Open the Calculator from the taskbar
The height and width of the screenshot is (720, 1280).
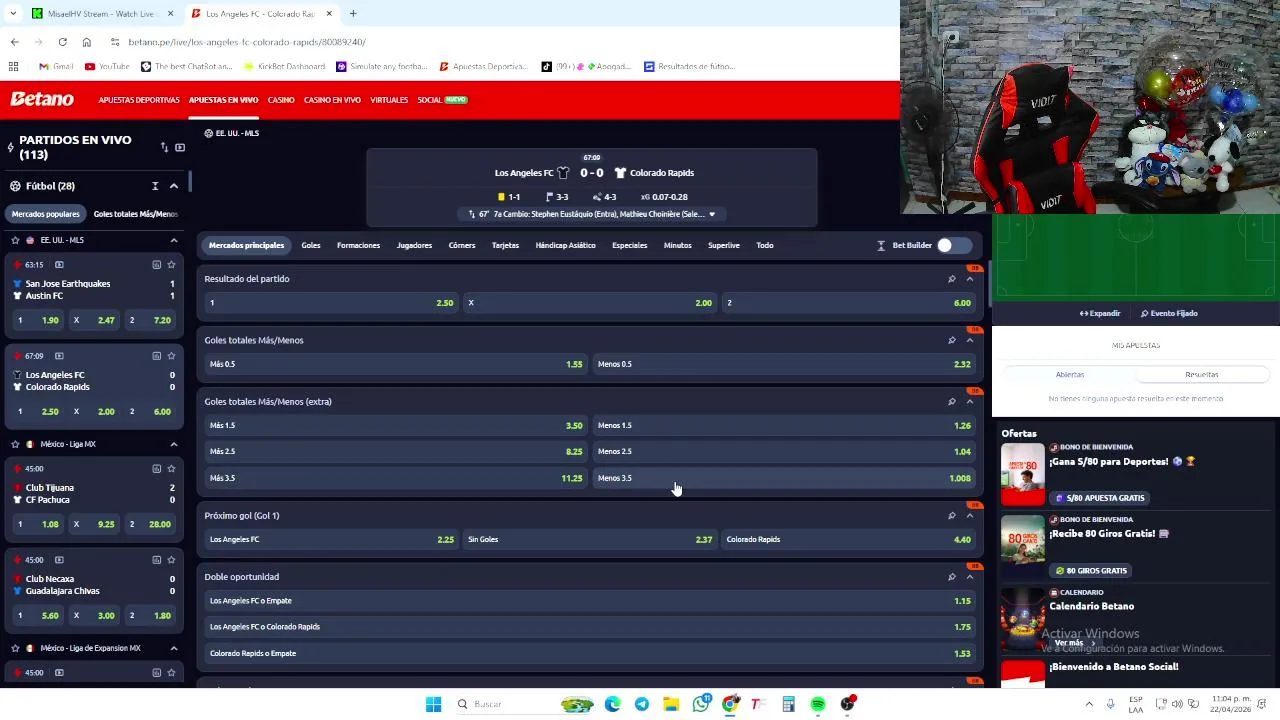click(788, 704)
